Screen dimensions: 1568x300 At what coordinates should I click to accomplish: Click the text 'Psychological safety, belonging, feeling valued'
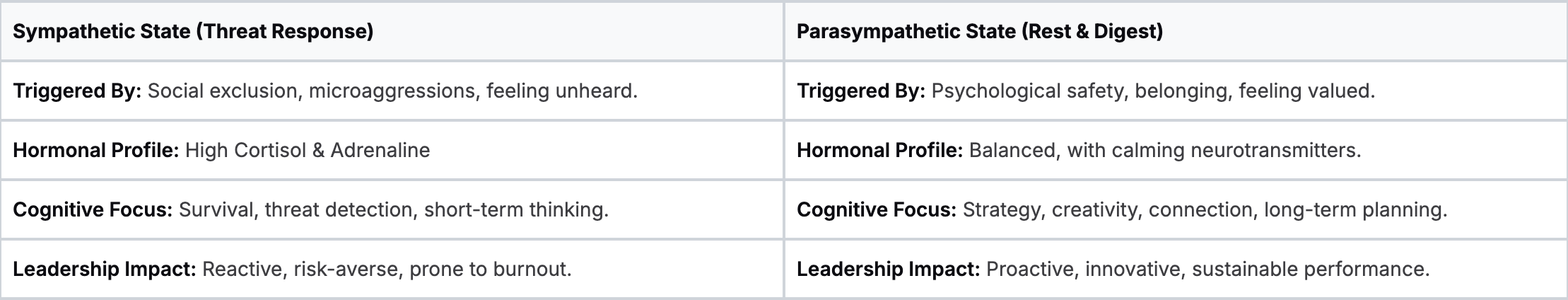click(x=1152, y=91)
